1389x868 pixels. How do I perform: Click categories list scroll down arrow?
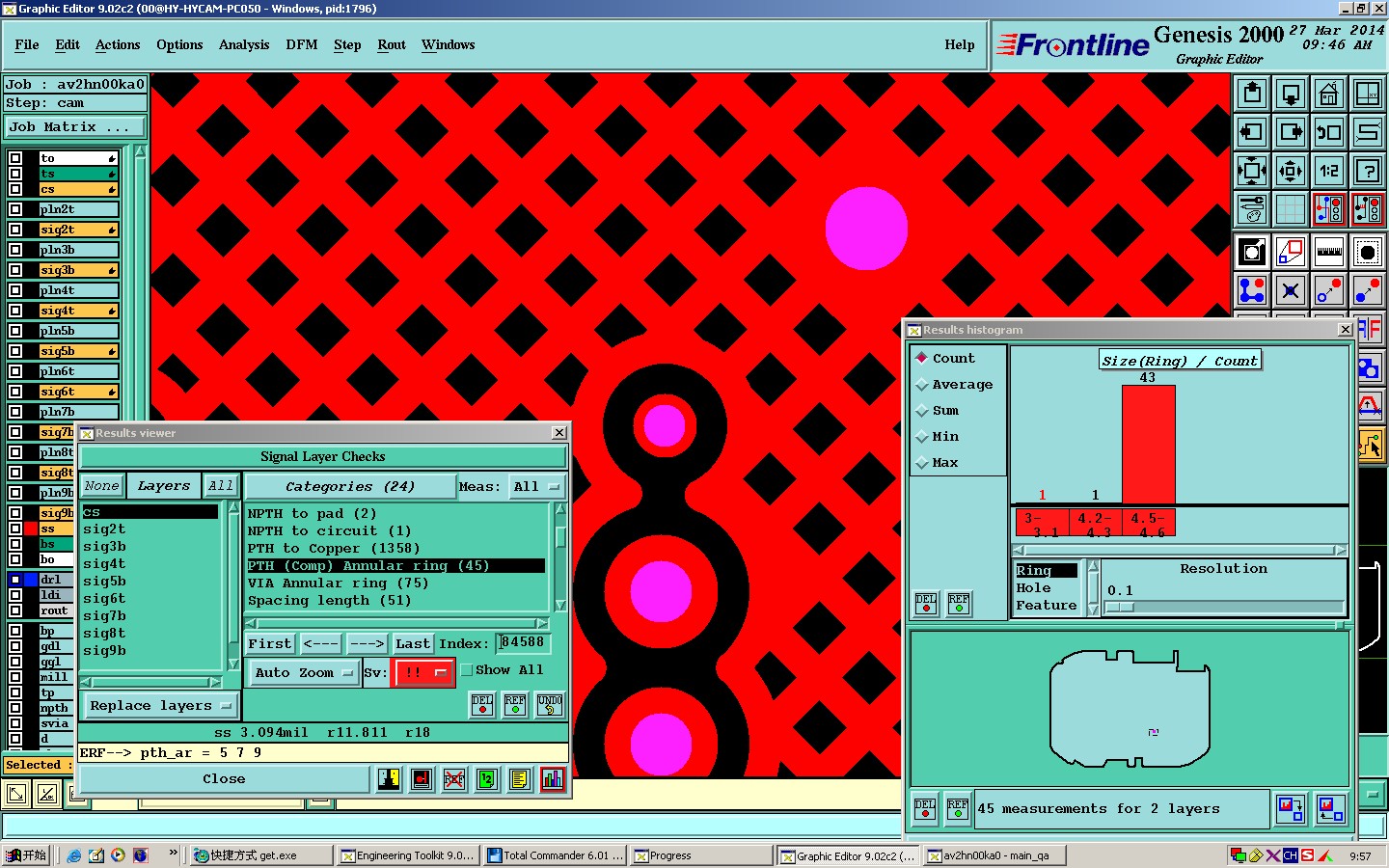click(559, 606)
